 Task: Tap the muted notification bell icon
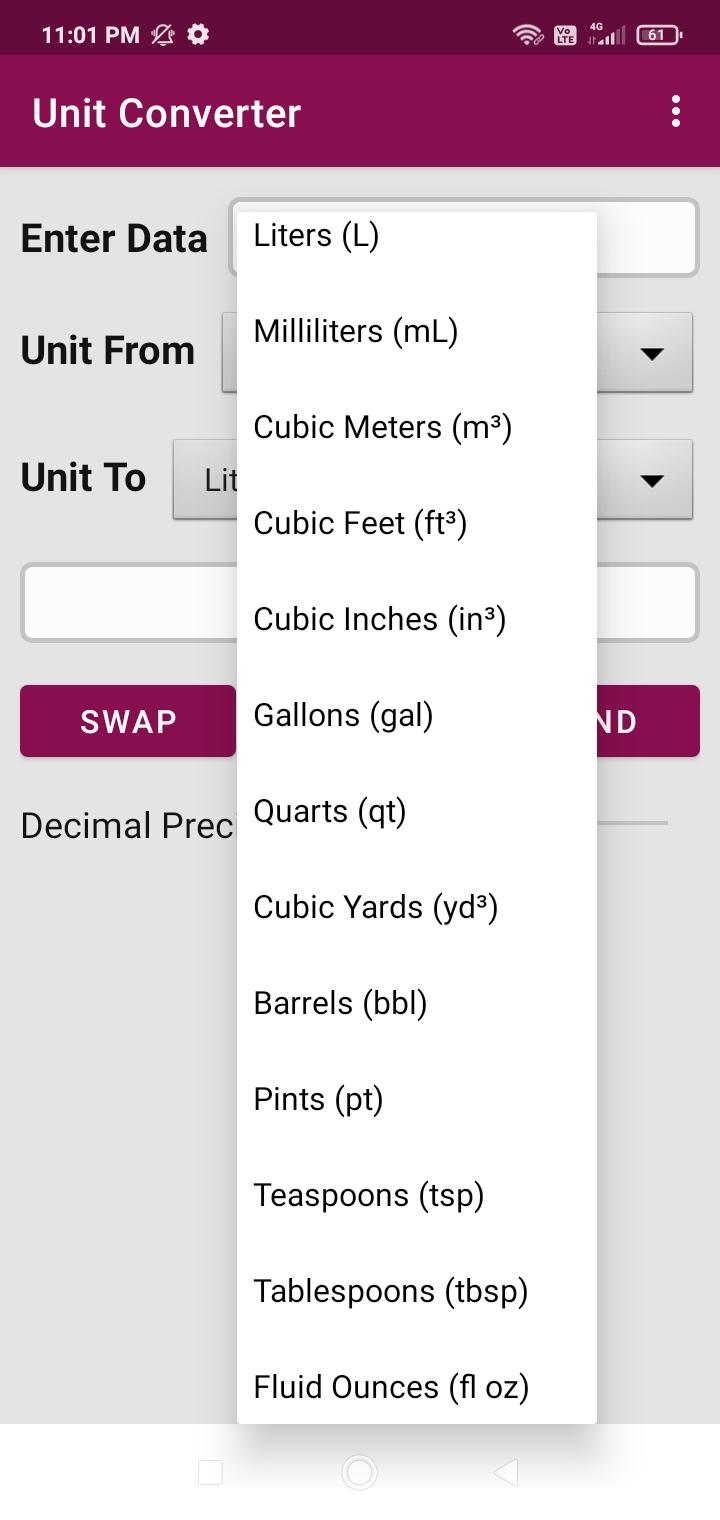tap(162, 35)
